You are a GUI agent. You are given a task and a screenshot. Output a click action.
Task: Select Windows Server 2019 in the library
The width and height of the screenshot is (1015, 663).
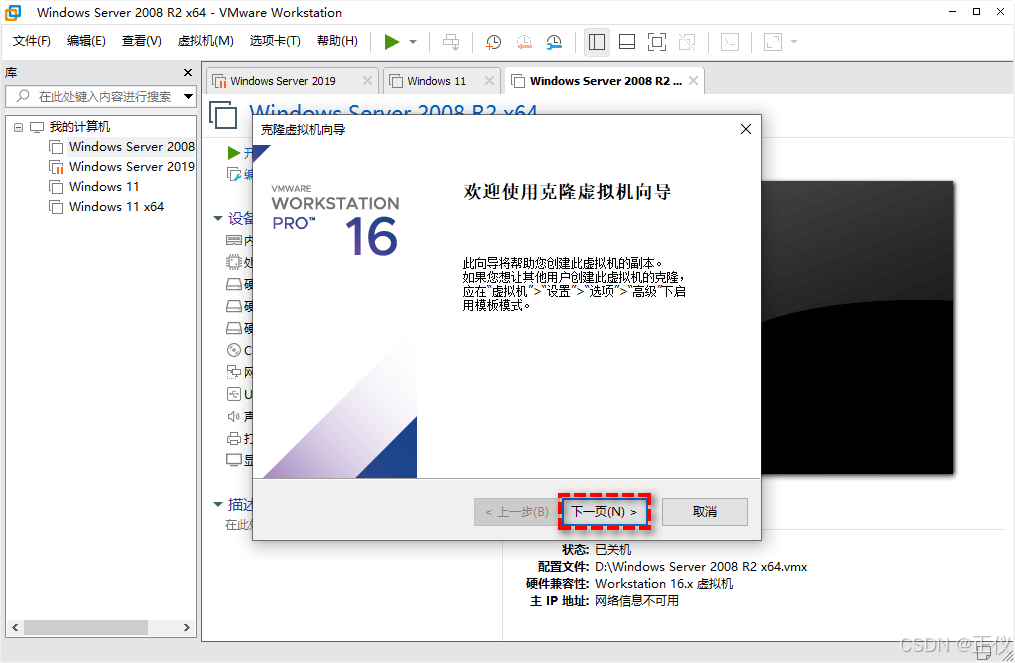131,167
